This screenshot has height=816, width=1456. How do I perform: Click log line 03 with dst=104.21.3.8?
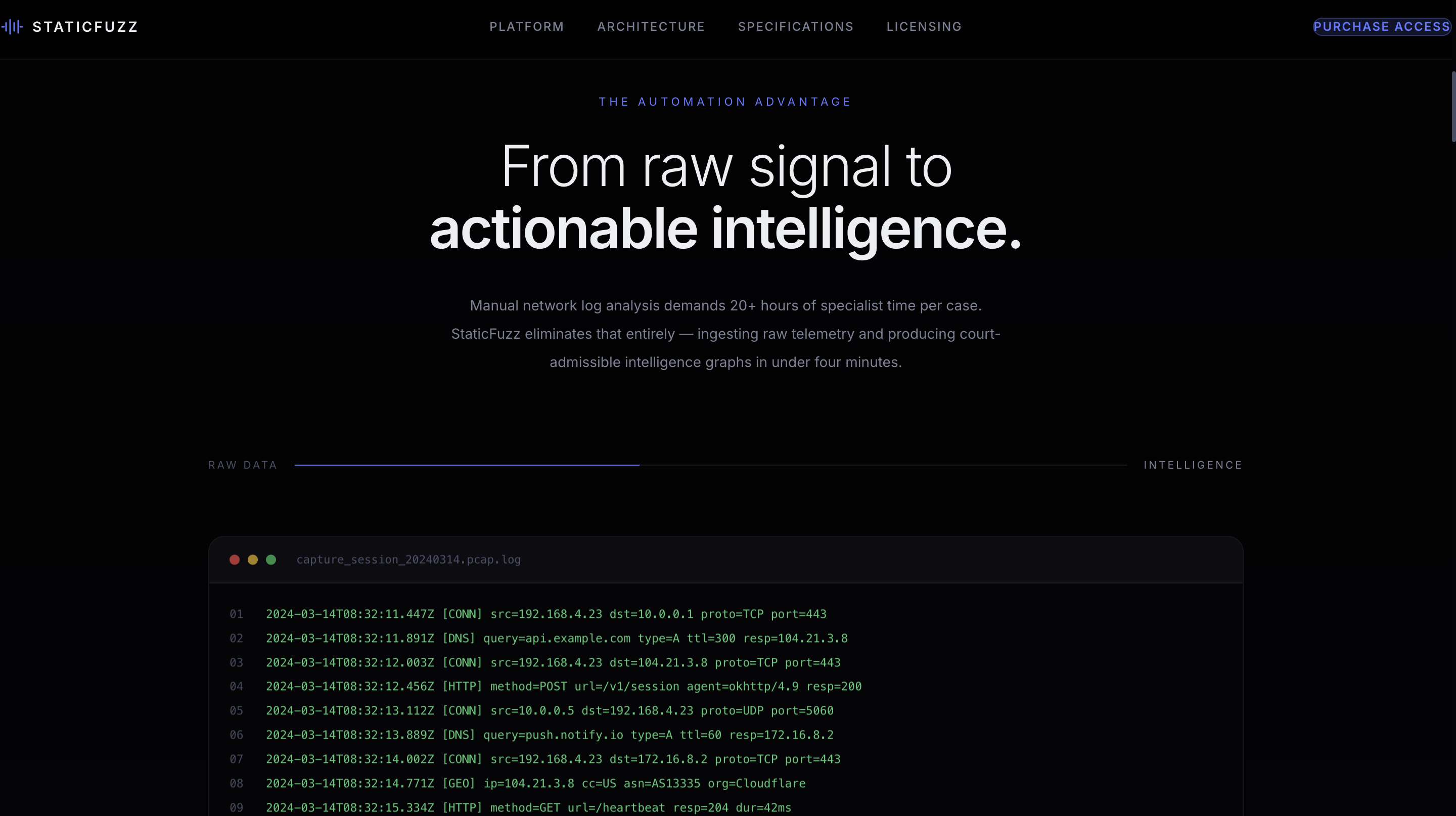coord(554,663)
